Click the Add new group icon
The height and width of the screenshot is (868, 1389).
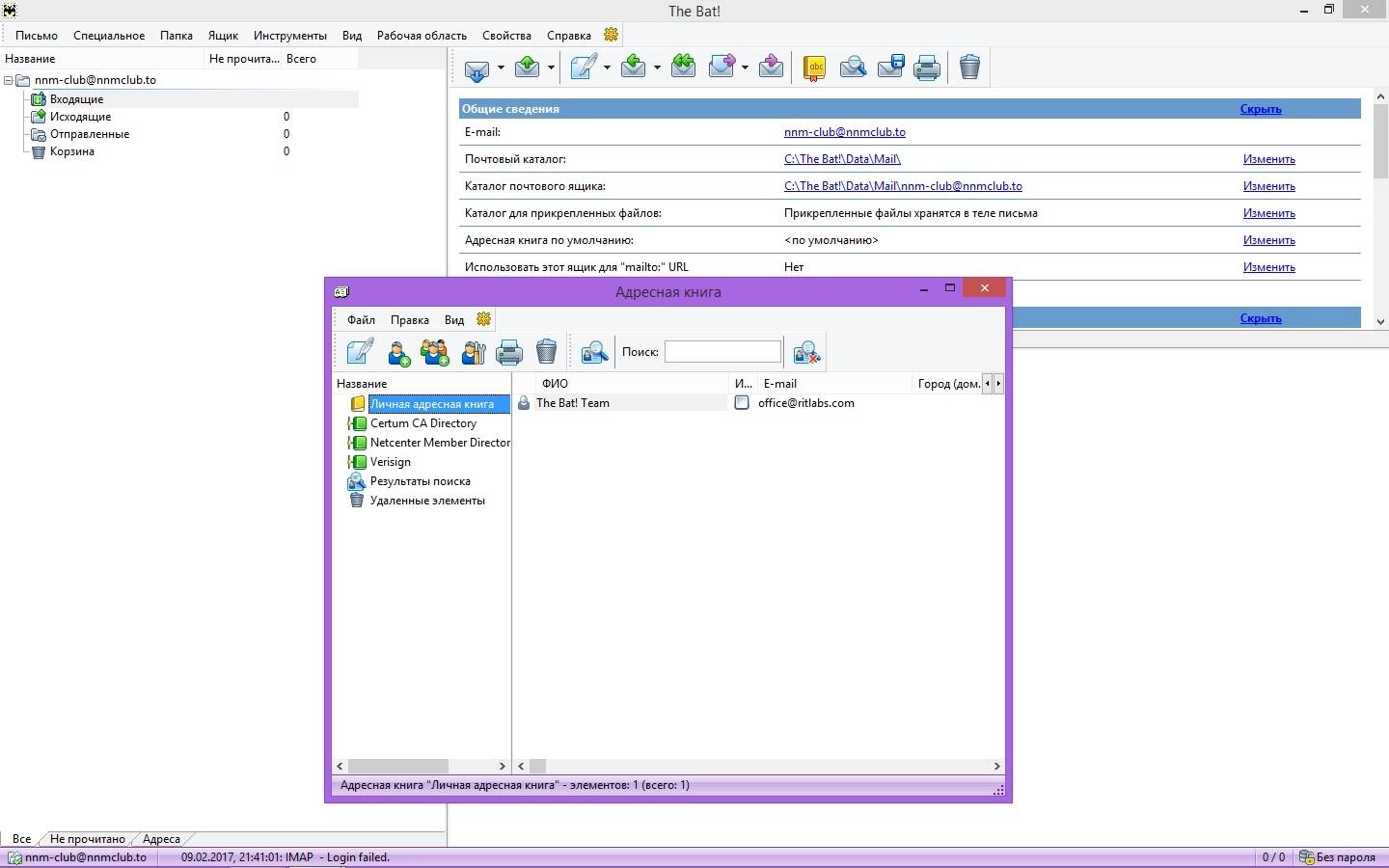pos(435,353)
